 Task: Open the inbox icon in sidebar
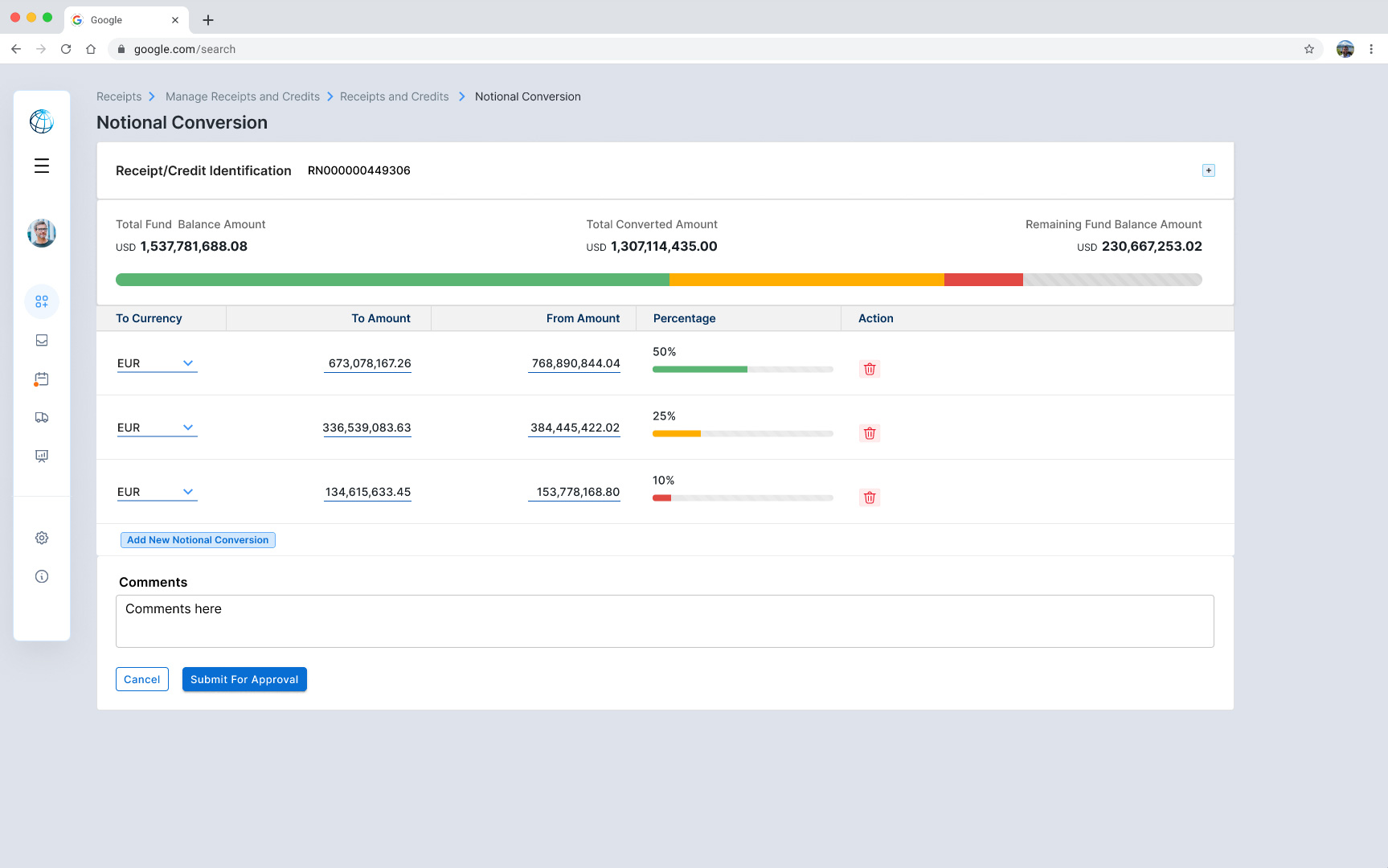(x=42, y=340)
